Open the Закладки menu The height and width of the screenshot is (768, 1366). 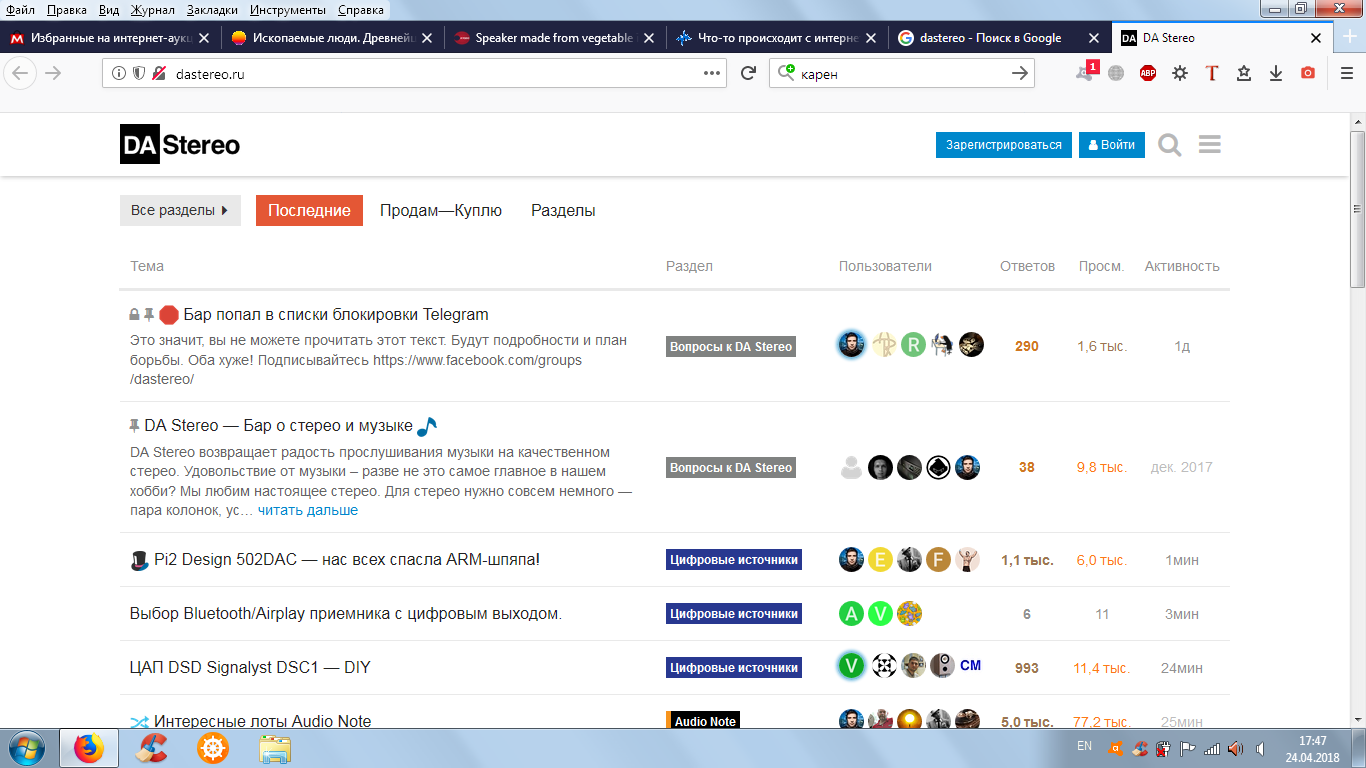[212, 10]
